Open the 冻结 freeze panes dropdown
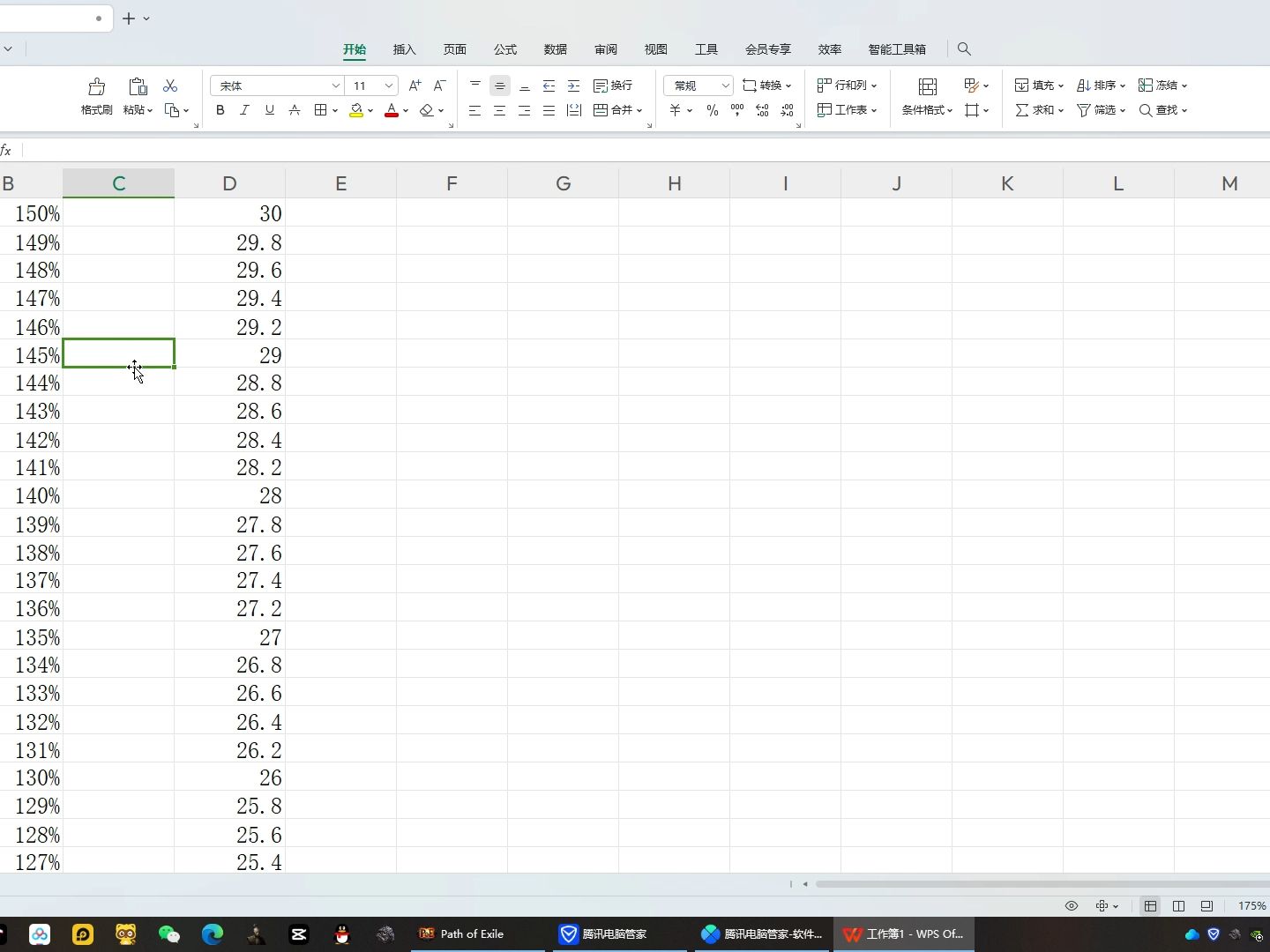This screenshot has width=1270, height=952. [x=1162, y=86]
